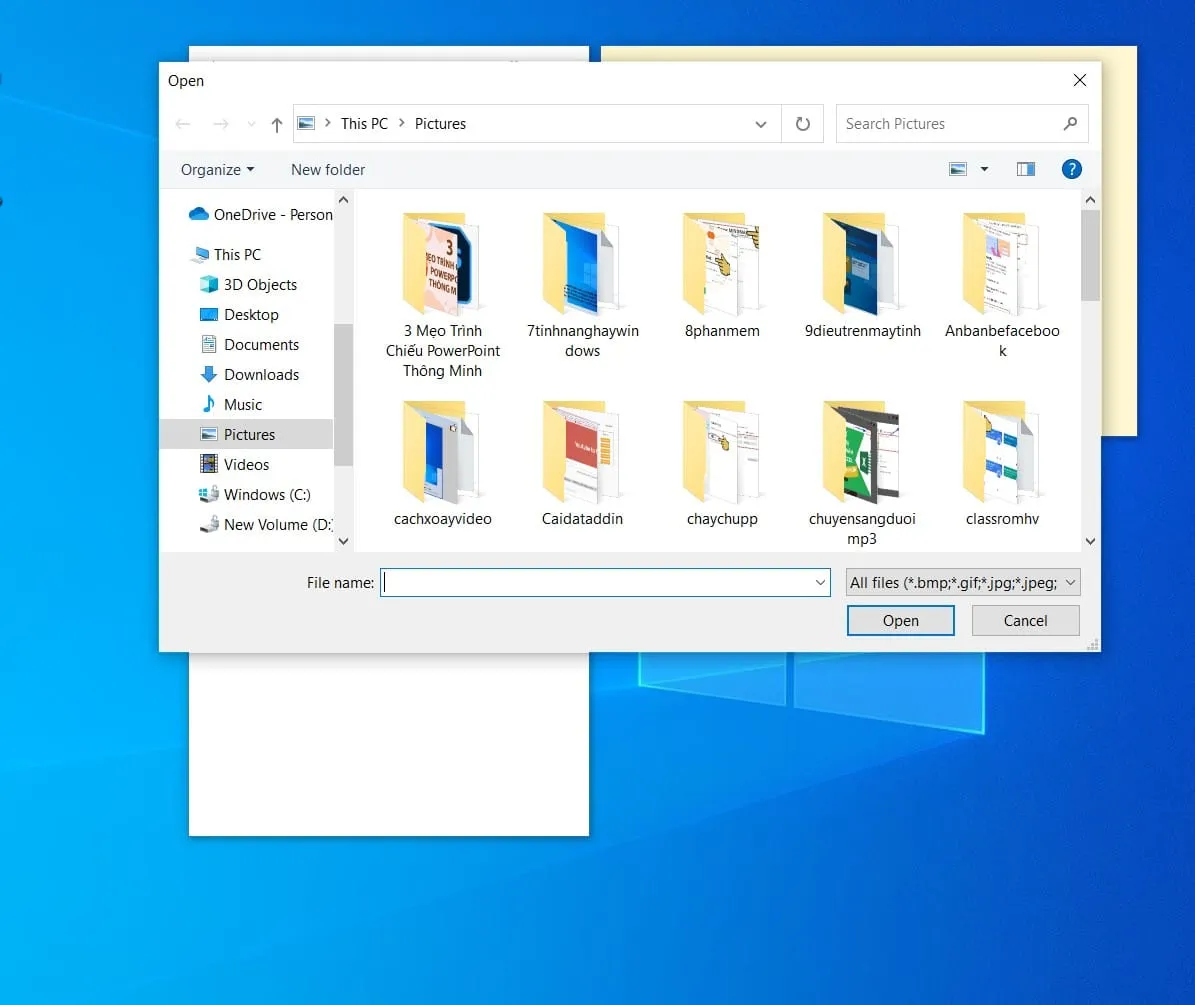
Task: Click New folder in toolbar
Action: tap(328, 169)
